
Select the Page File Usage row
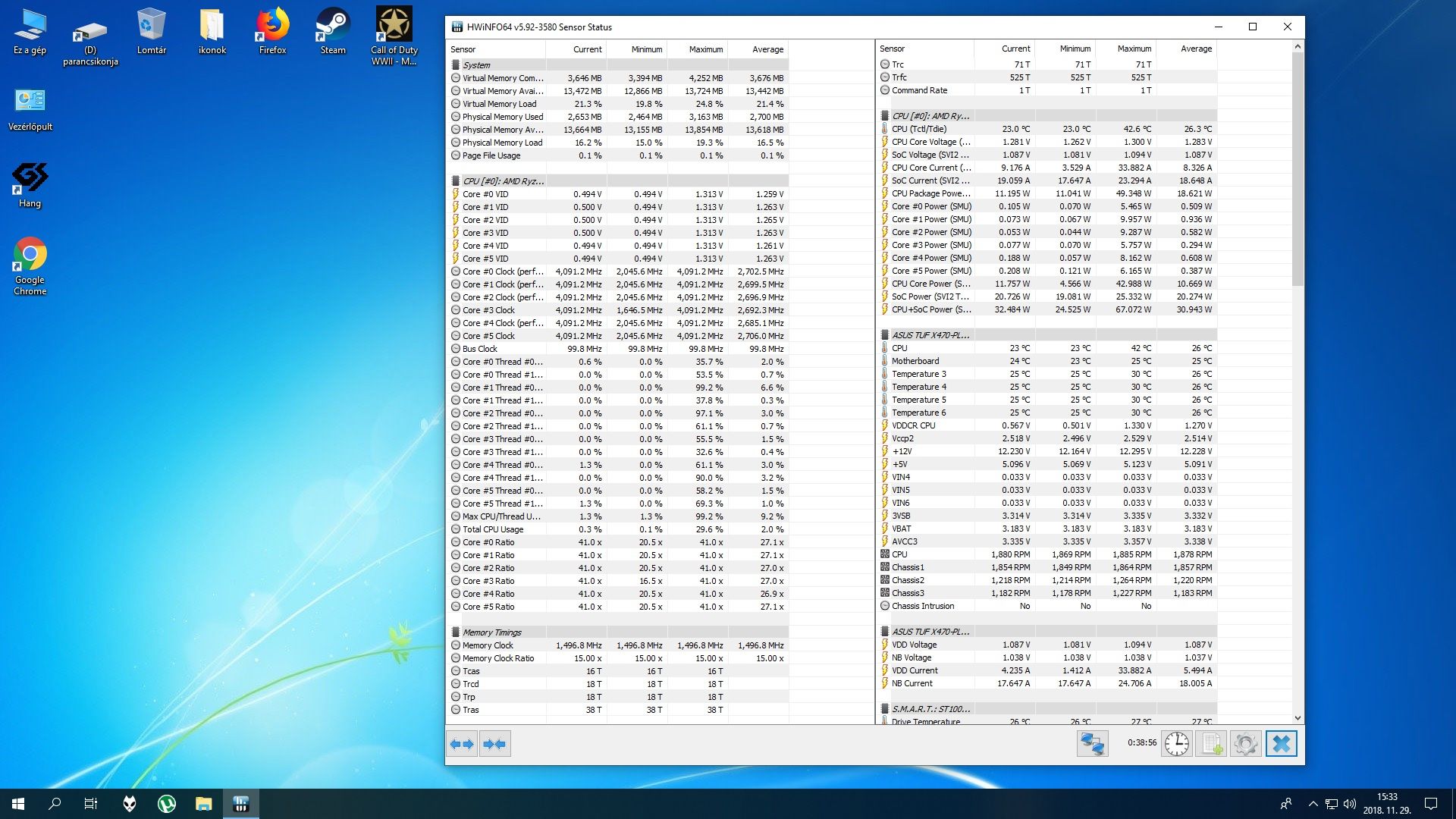tap(619, 155)
